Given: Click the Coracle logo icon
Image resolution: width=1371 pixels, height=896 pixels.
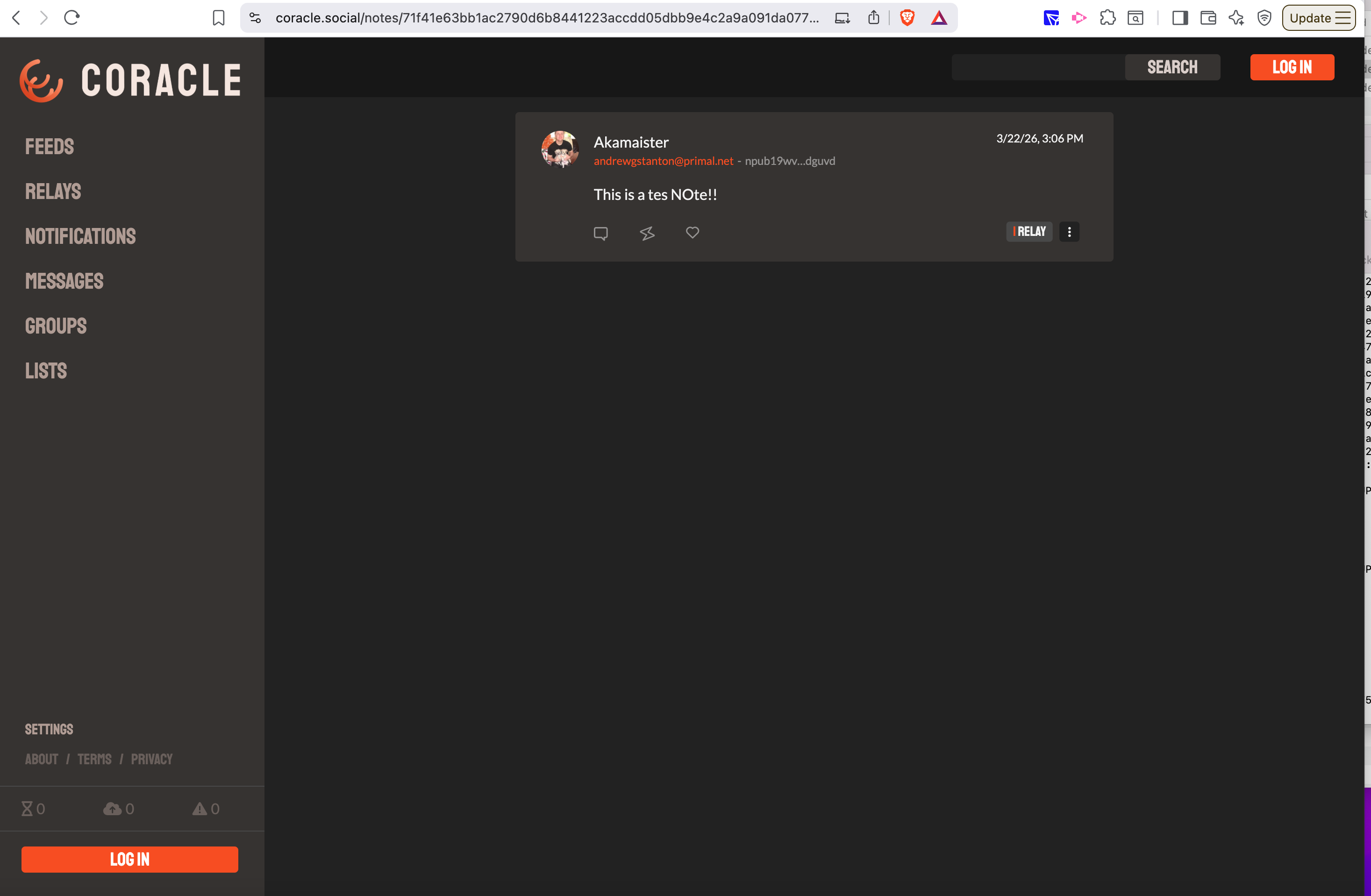Looking at the screenshot, I should pos(41,81).
